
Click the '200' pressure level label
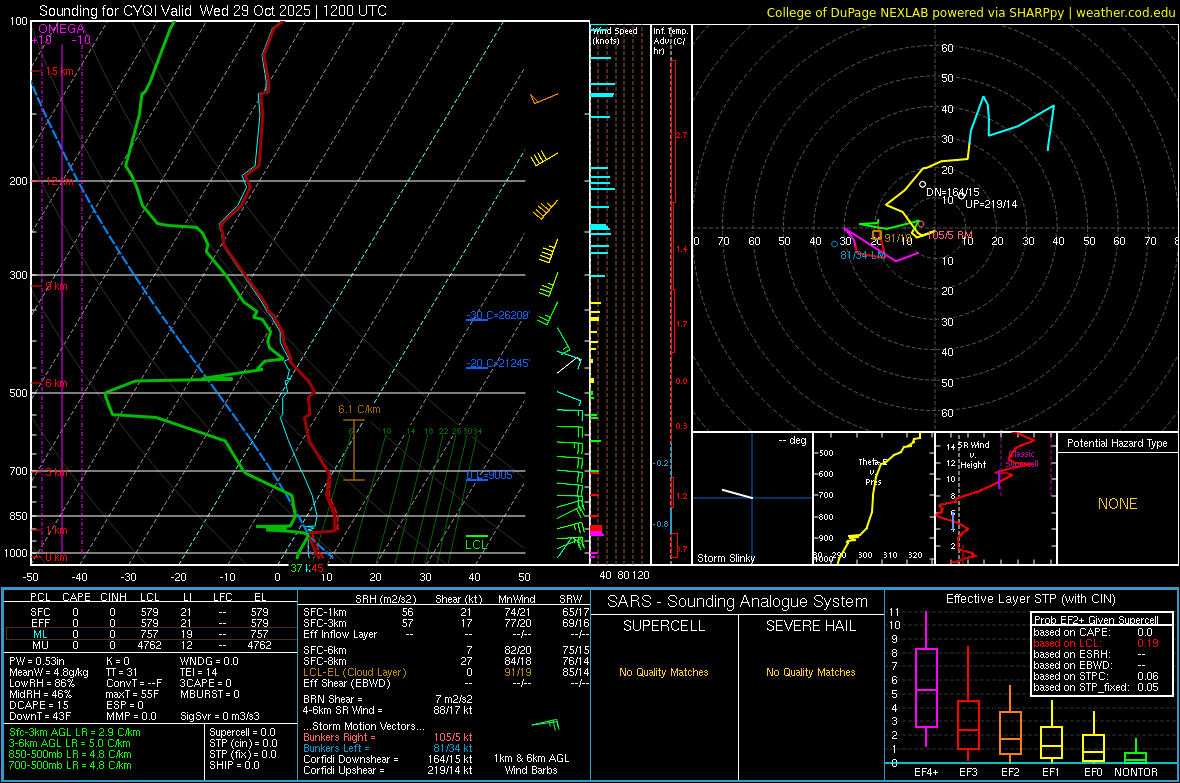tap(18, 181)
